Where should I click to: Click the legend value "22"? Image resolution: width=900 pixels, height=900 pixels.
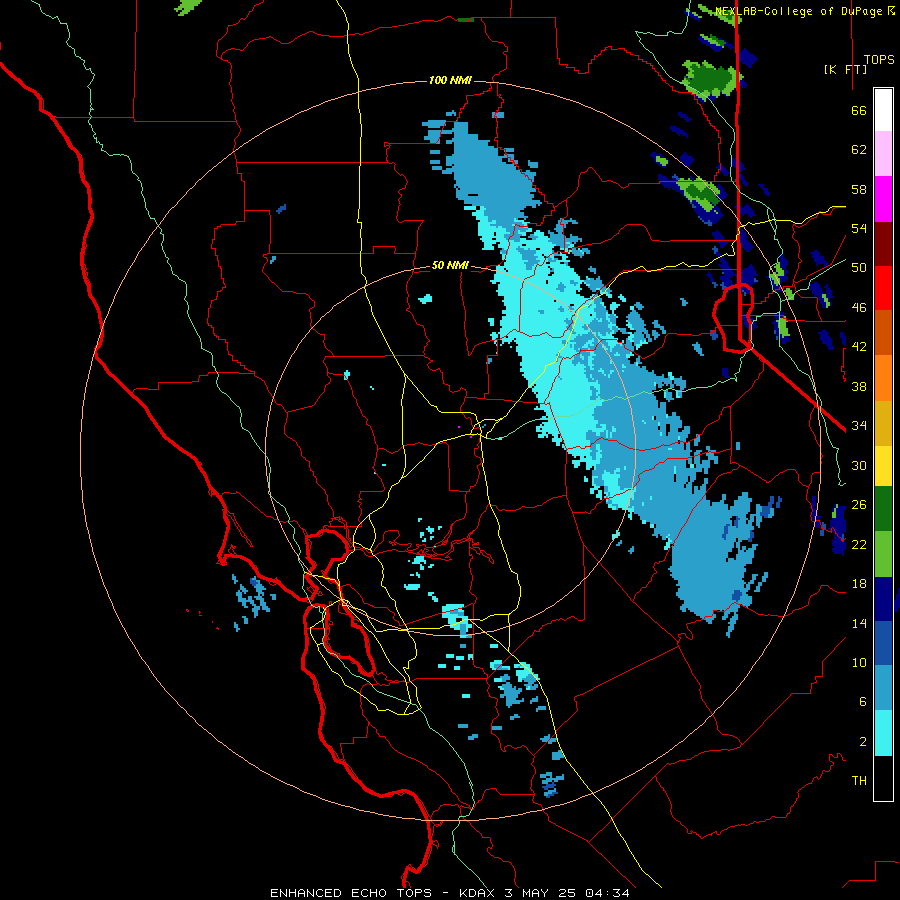pos(859,544)
